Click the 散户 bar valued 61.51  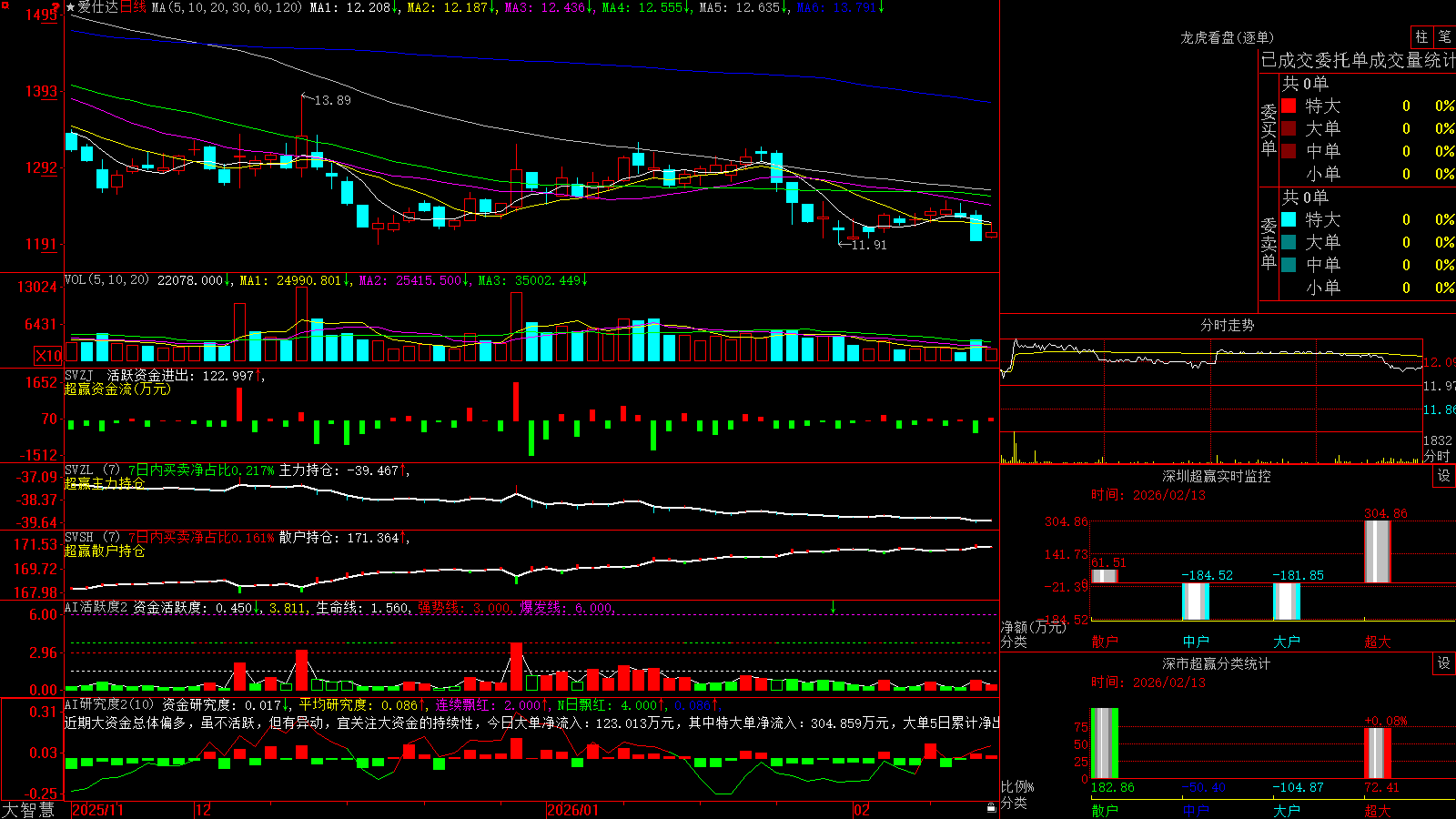point(1105,576)
